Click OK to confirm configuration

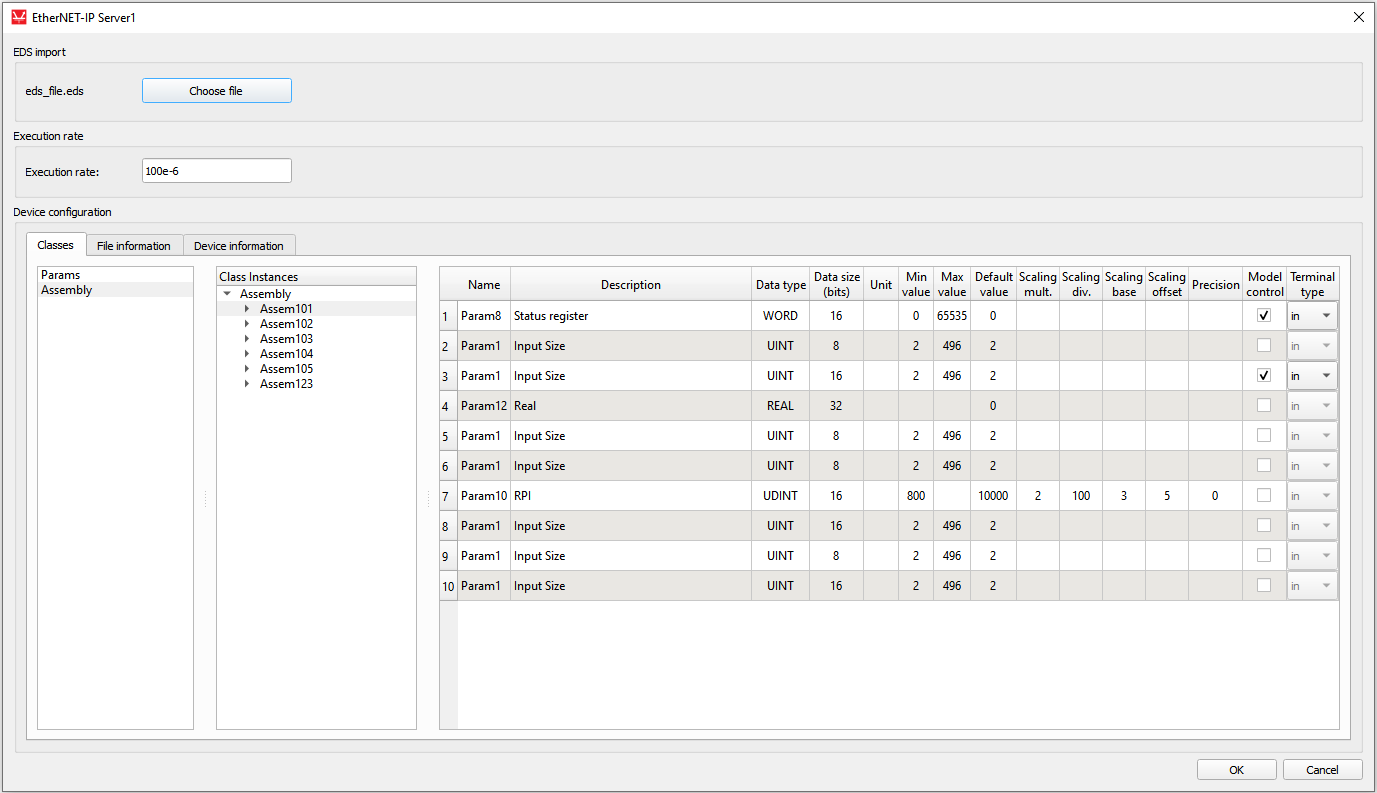click(1236, 770)
